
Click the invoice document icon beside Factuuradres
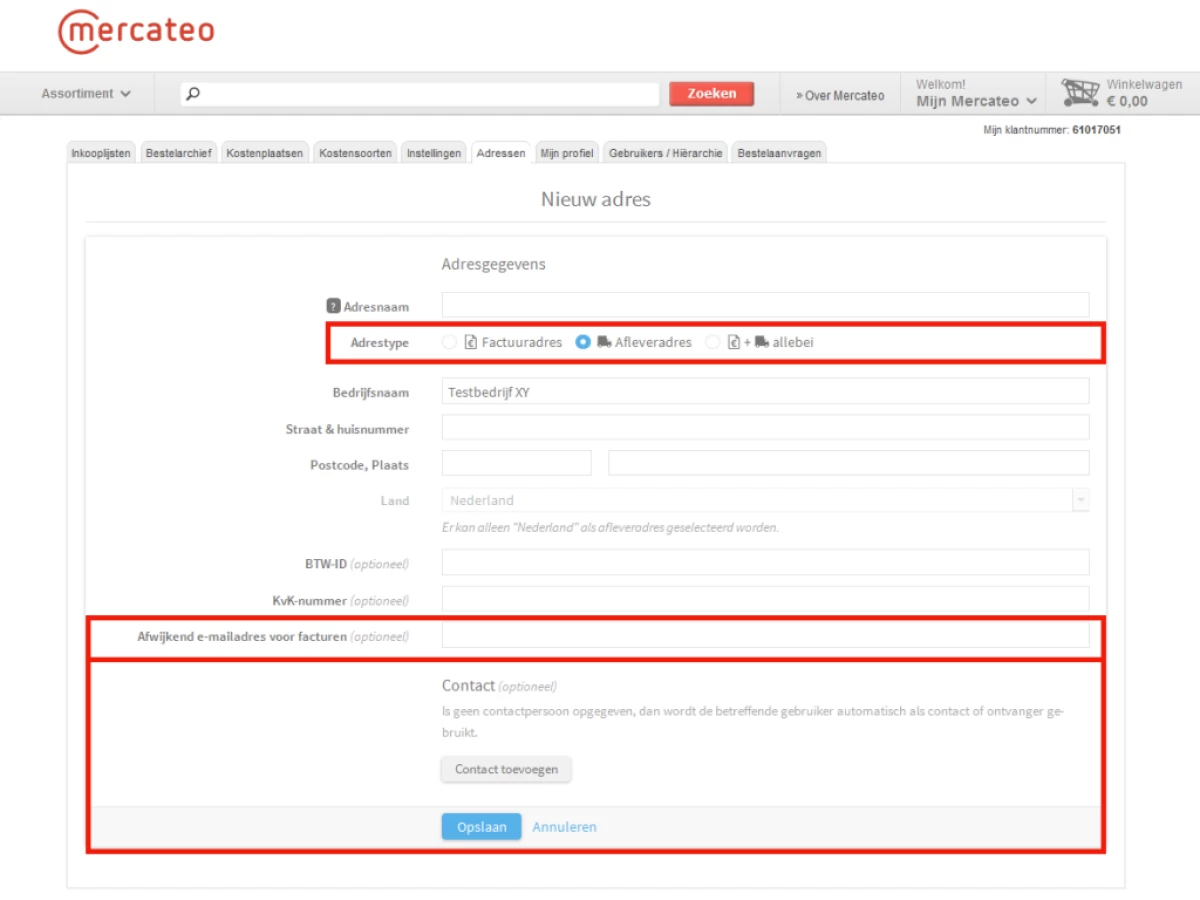(x=471, y=342)
